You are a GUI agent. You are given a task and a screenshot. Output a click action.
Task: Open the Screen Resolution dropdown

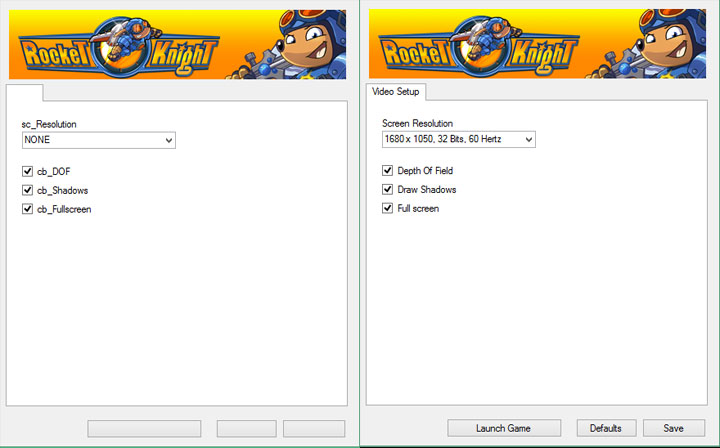(458, 140)
